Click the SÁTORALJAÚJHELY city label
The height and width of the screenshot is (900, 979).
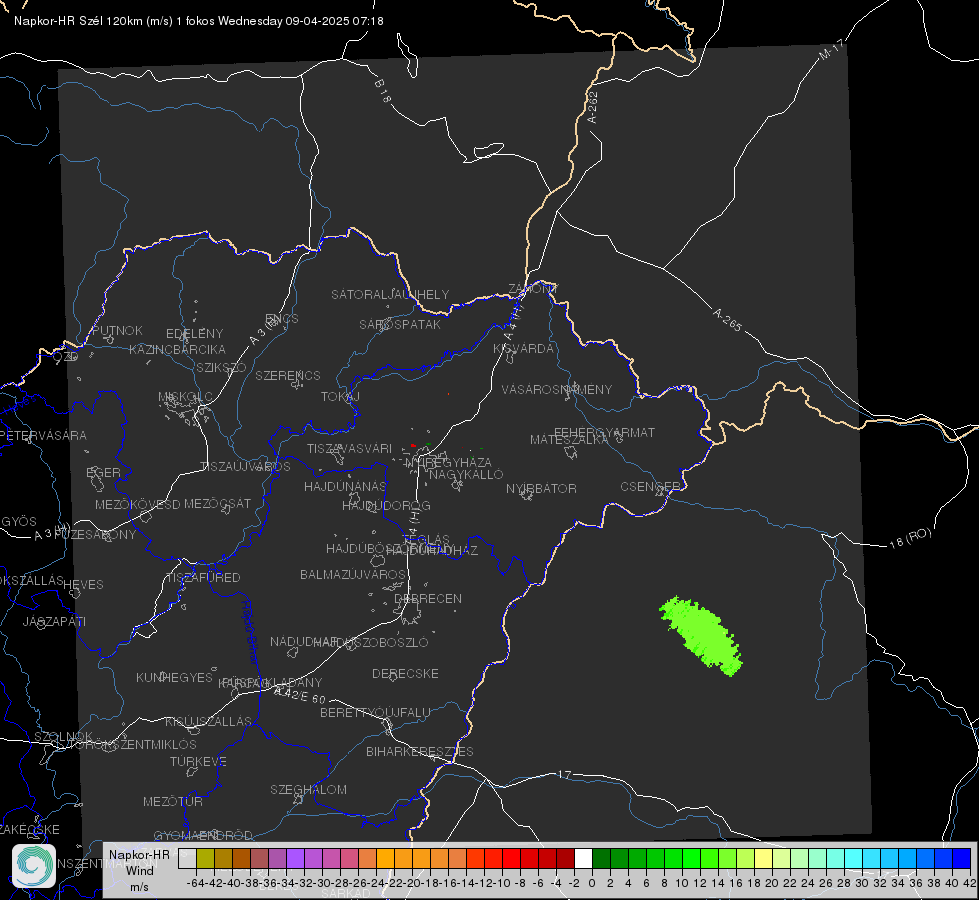tap(390, 294)
